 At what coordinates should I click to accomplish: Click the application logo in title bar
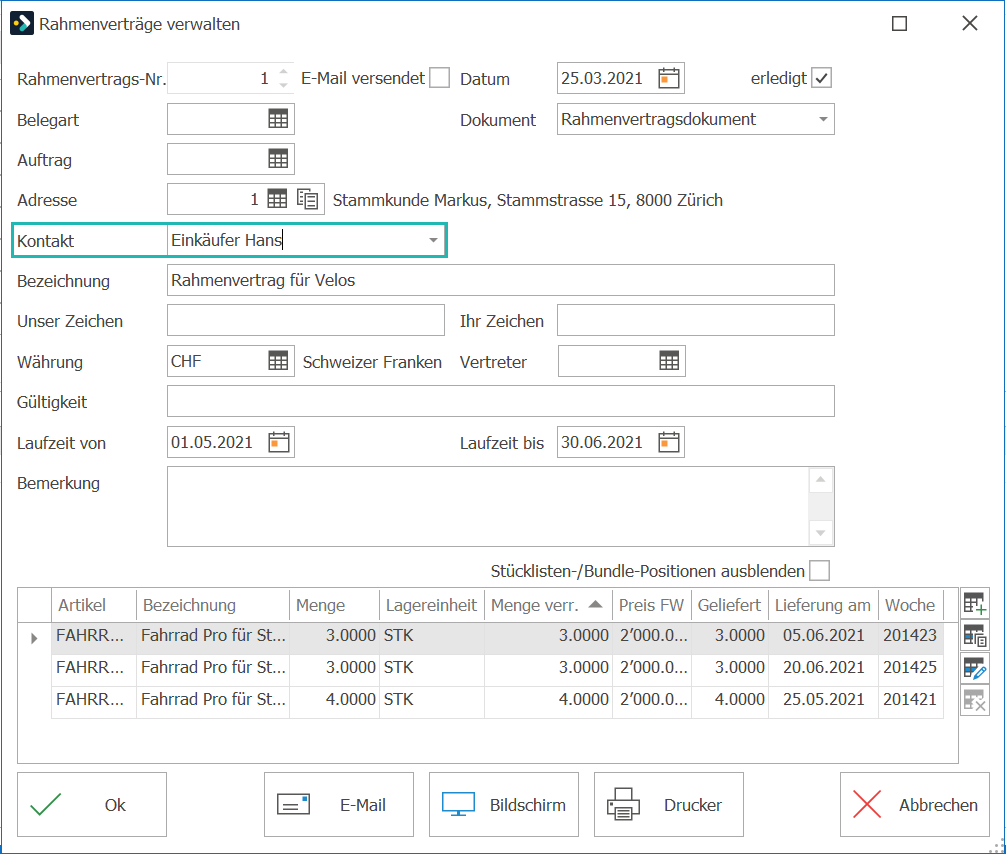[22, 24]
